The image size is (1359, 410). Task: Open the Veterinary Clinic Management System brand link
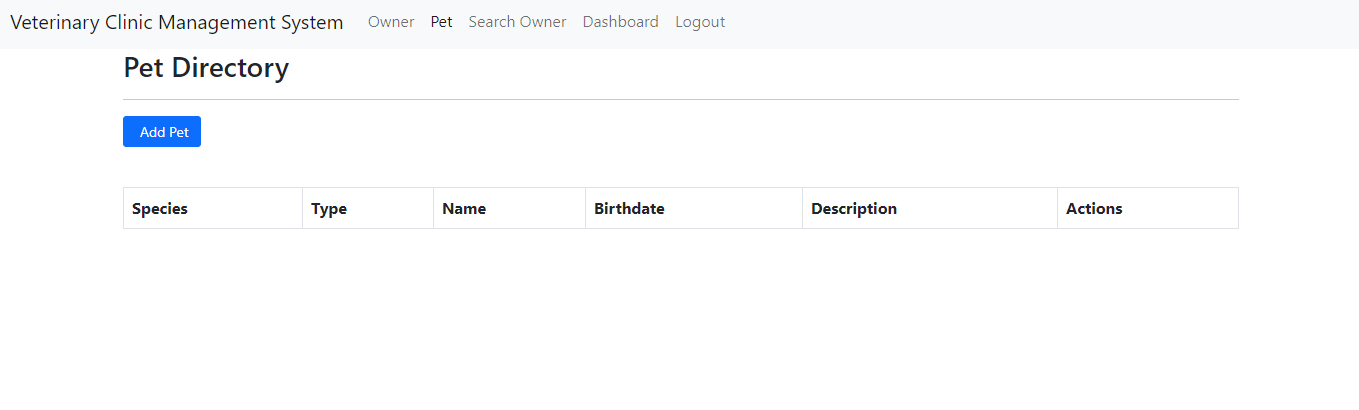point(177,22)
